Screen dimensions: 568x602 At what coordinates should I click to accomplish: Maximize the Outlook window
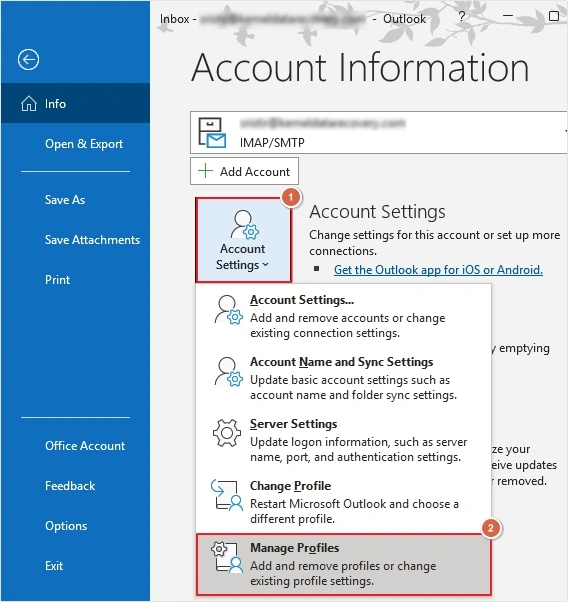(x=554, y=16)
